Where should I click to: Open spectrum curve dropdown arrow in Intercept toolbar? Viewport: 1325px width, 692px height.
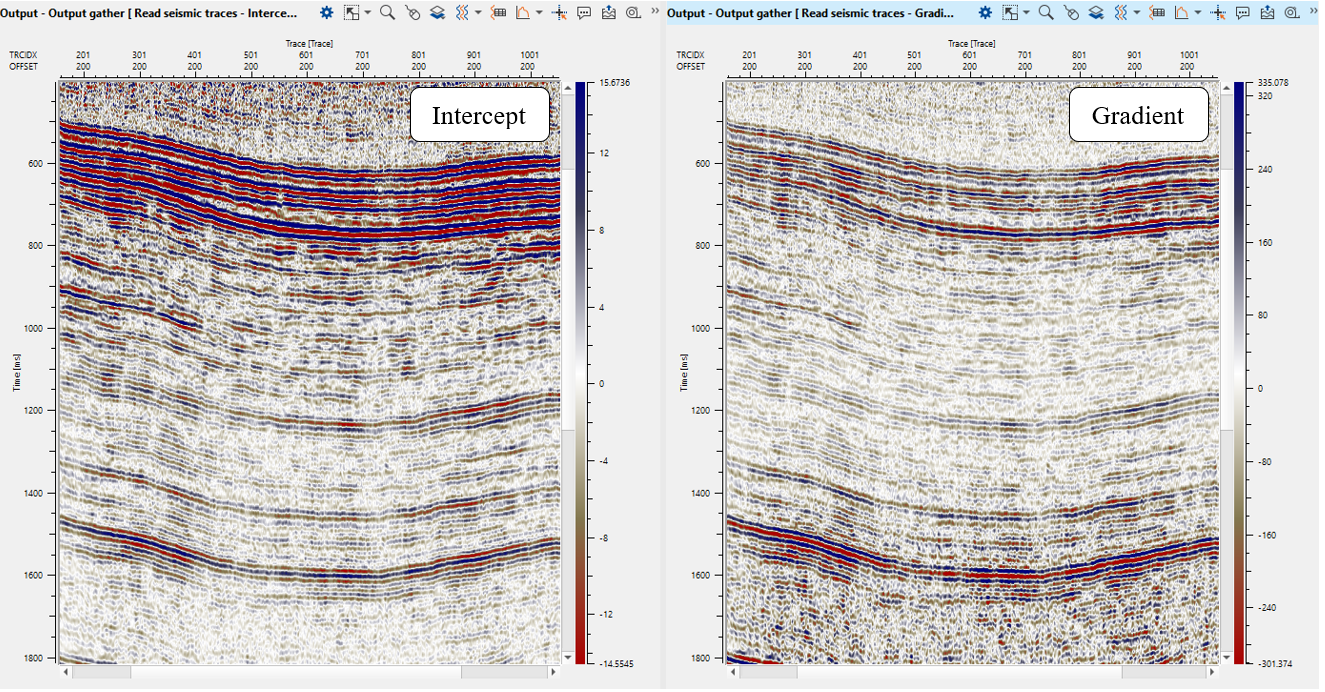click(539, 13)
